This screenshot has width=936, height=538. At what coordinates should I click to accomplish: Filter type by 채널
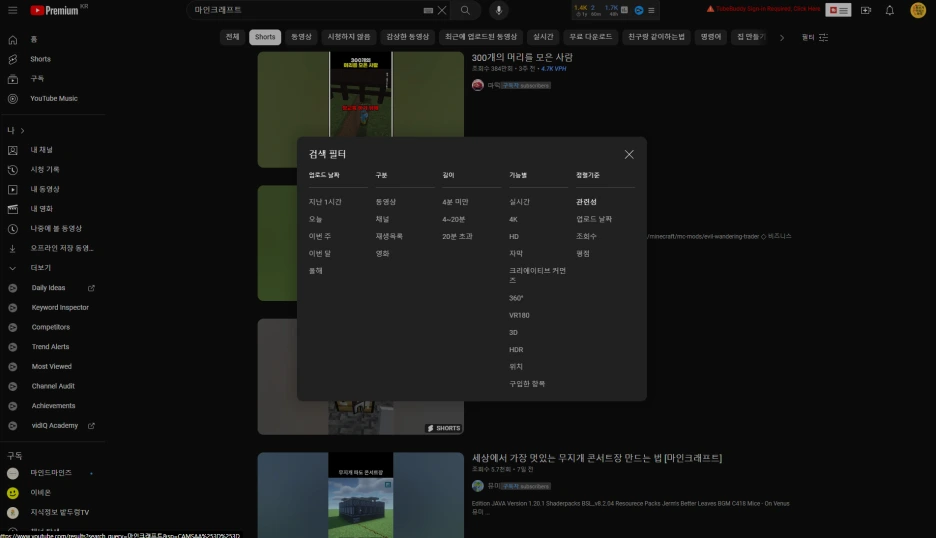(382, 219)
